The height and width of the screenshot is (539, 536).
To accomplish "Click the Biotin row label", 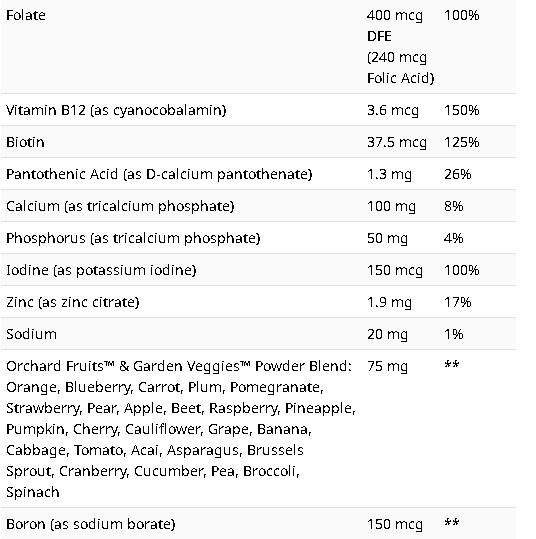I will coord(25,142).
